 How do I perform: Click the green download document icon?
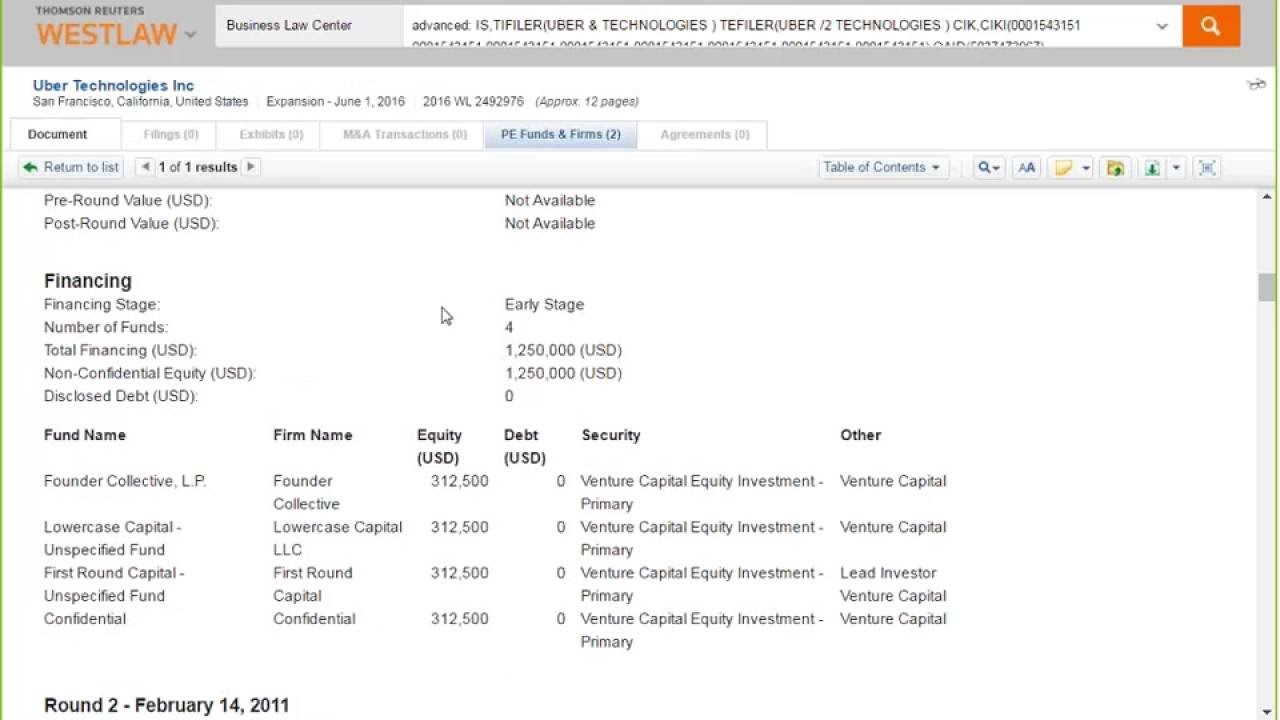1152,168
